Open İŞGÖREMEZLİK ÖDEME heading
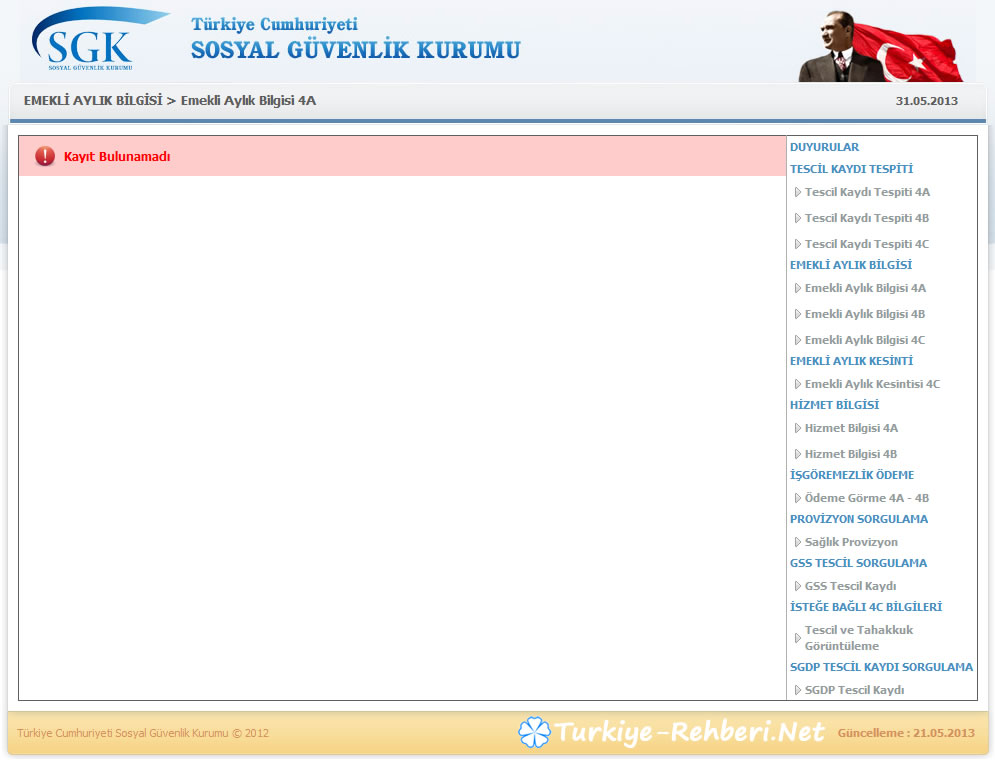 852,475
